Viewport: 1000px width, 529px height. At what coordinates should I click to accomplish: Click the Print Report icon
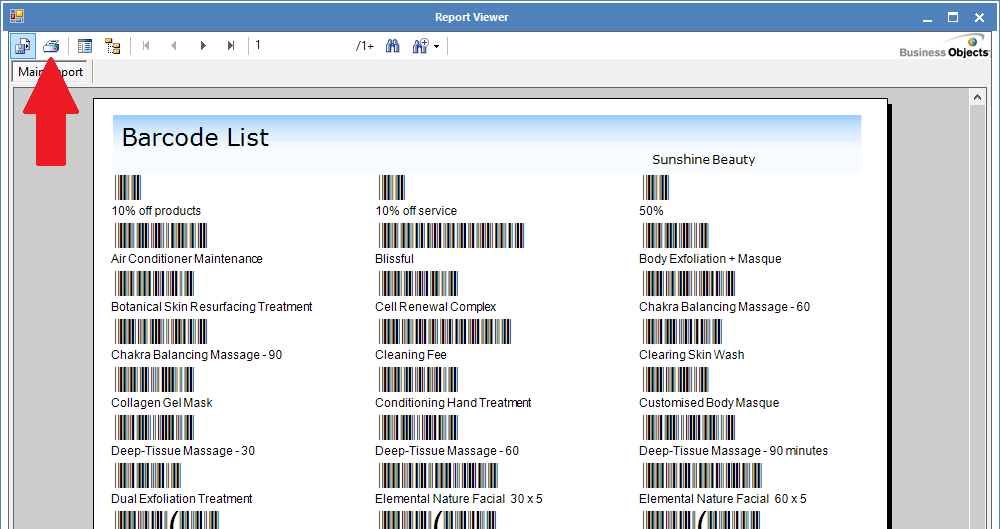[x=51, y=46]
